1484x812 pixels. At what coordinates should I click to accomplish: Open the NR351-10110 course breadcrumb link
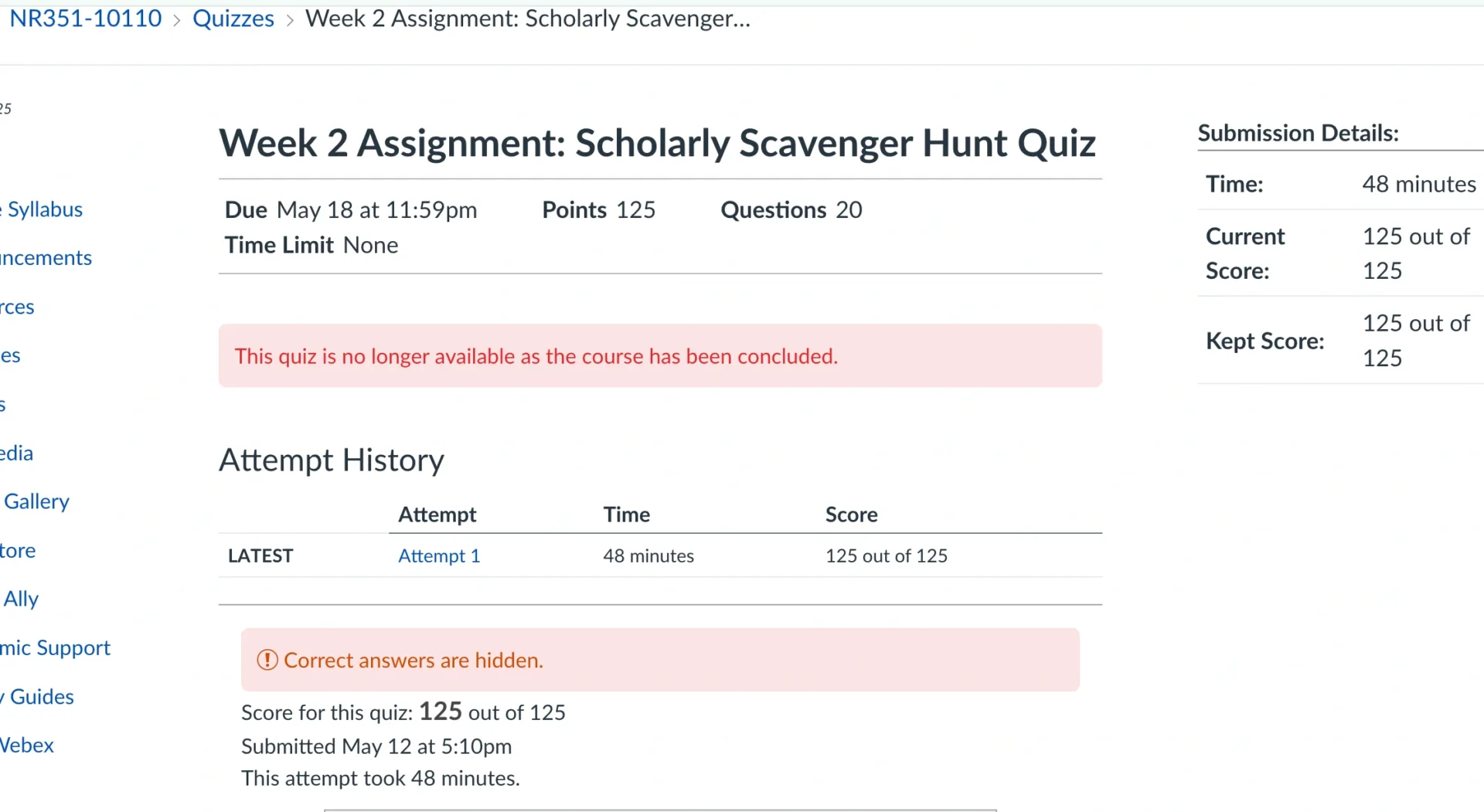coord(86,19)
